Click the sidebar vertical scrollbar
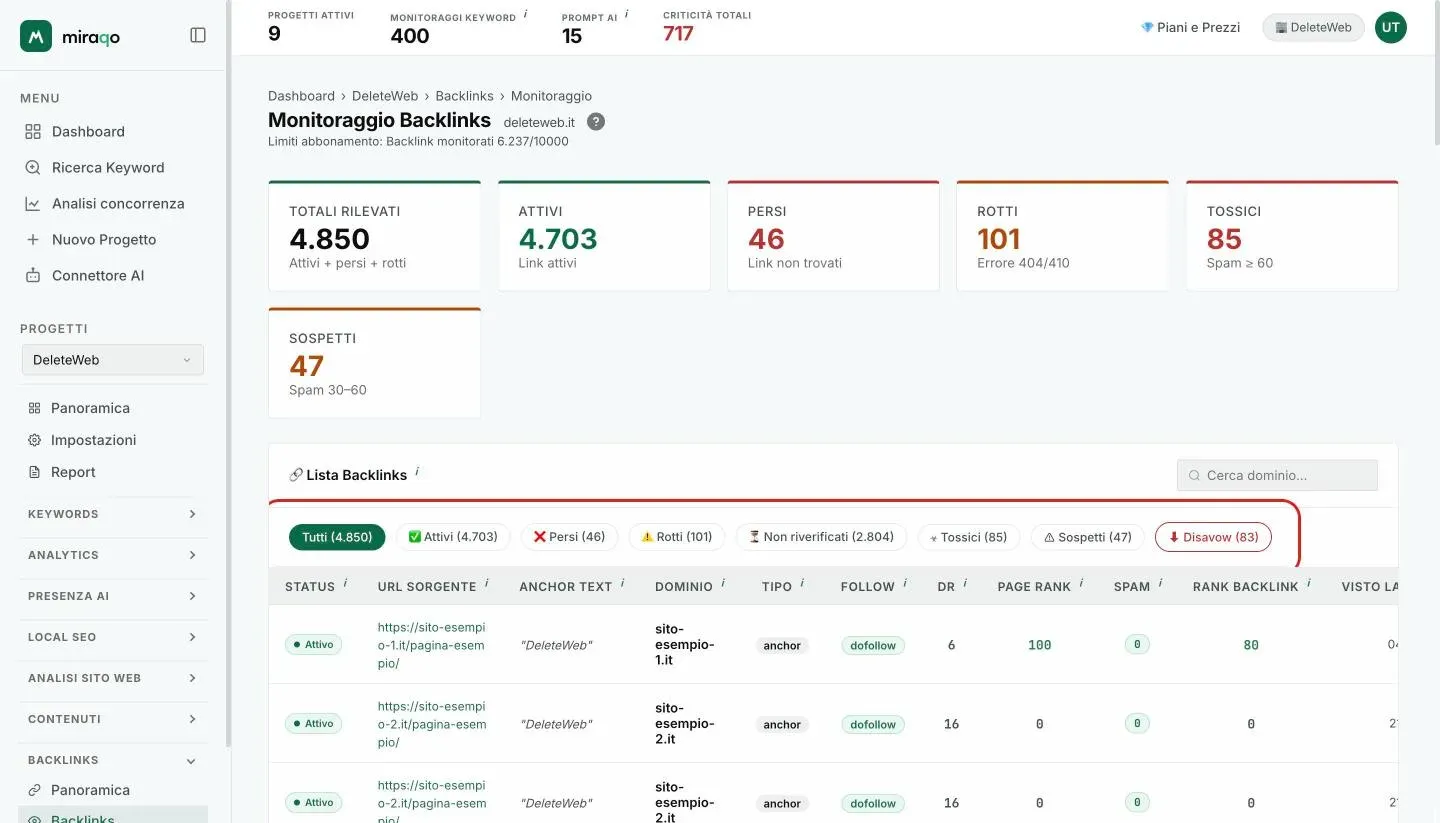 pos(228,374)
